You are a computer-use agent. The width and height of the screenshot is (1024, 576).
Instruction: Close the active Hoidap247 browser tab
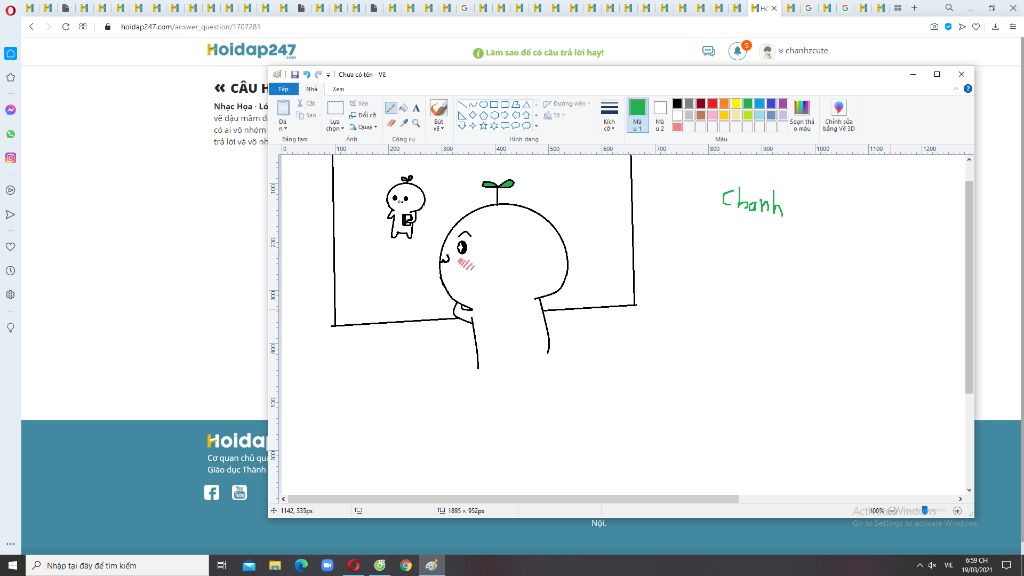click(x=774, y=8)
